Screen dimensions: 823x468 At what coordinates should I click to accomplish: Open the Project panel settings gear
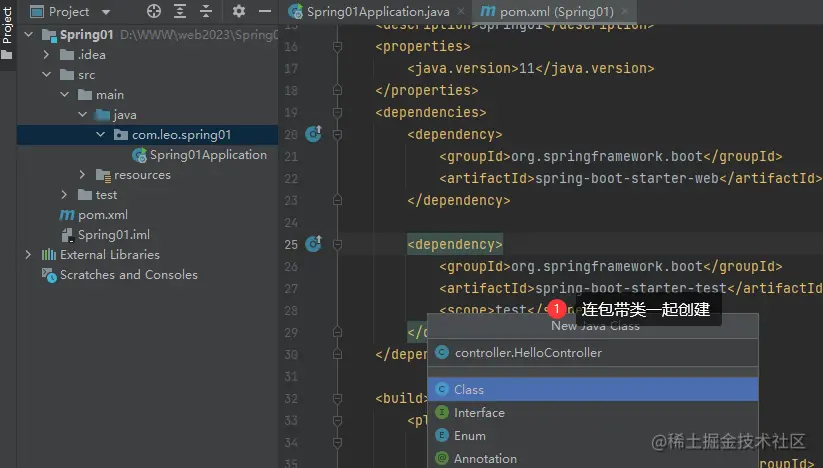(239, 11)
